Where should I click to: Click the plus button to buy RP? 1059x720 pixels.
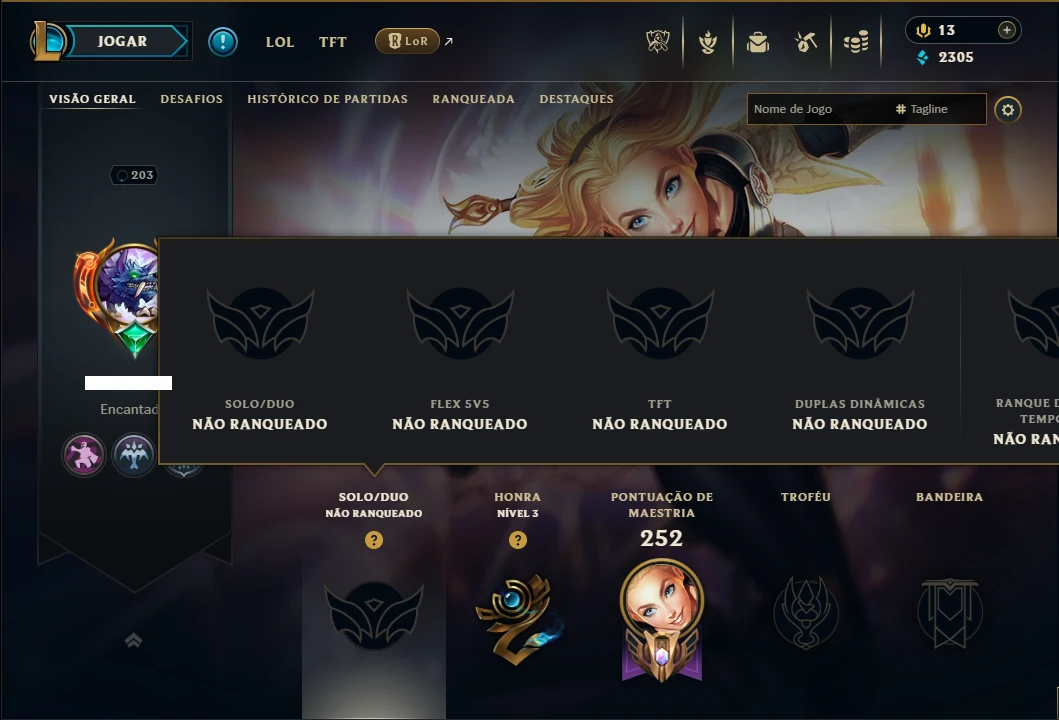[1006, 30]
